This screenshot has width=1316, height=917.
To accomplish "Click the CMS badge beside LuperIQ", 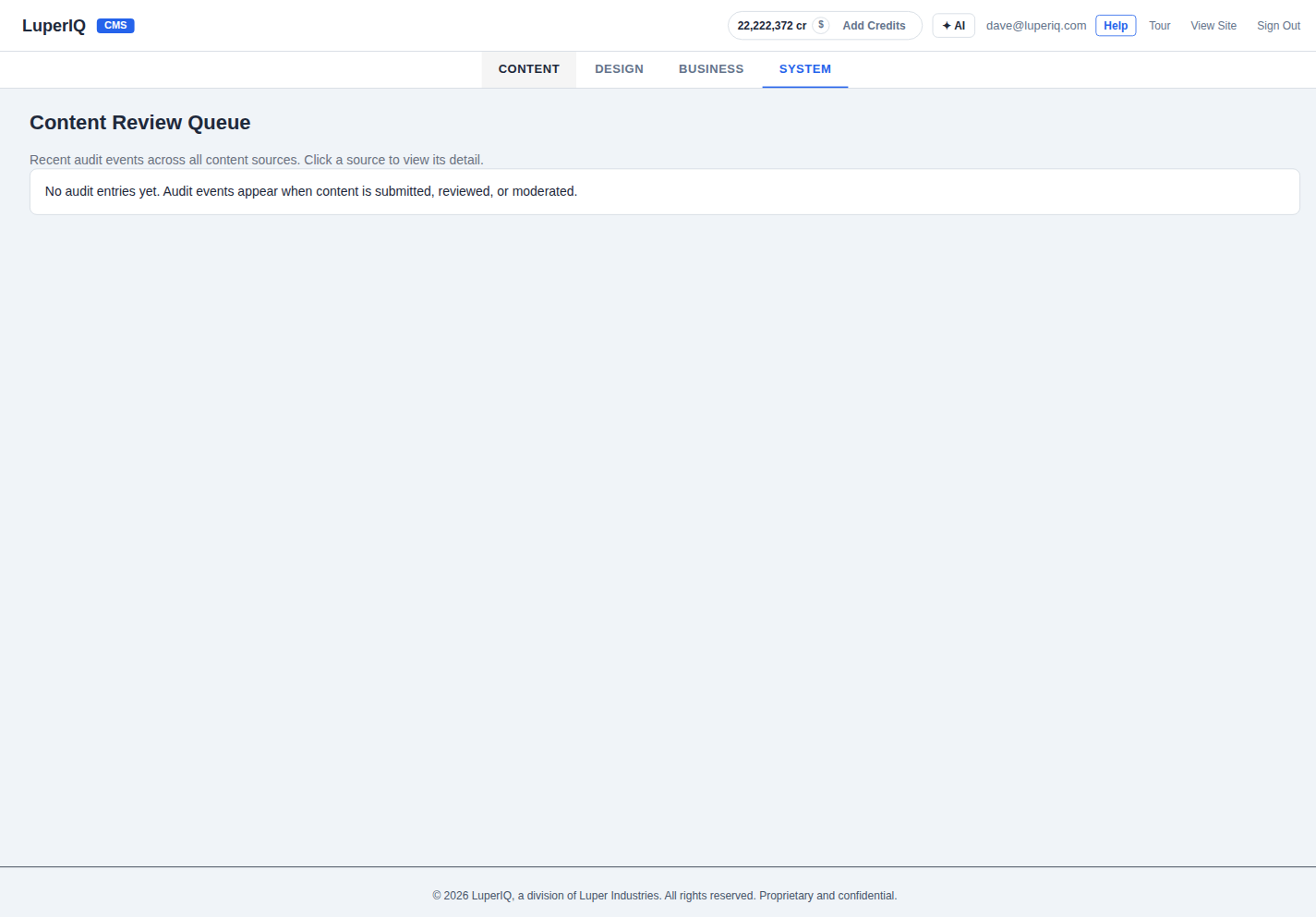I will point(115,25).
